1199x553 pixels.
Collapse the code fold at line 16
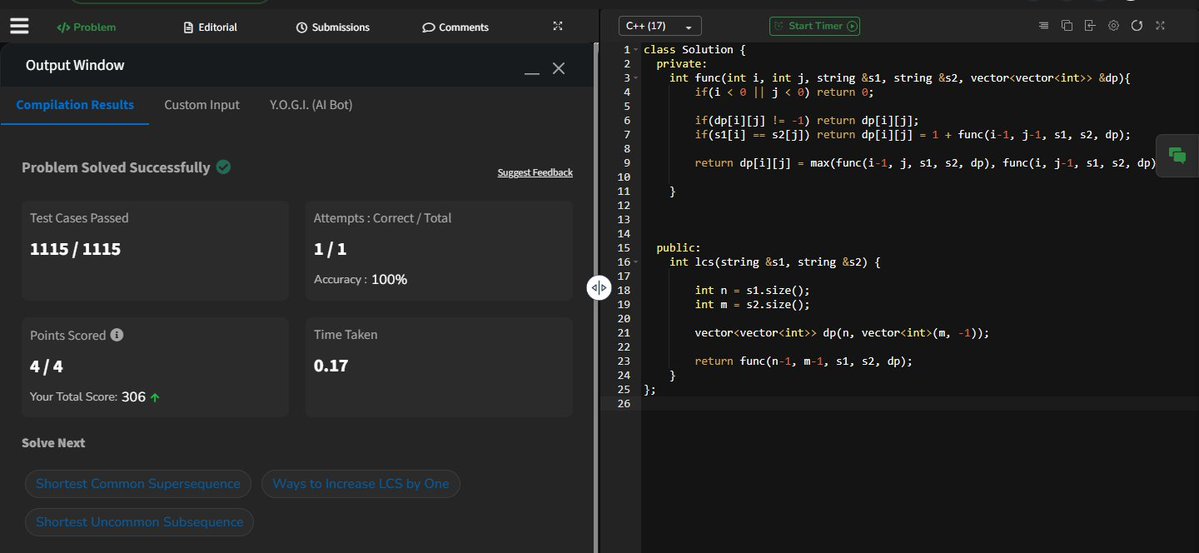(x=636, y=262)
